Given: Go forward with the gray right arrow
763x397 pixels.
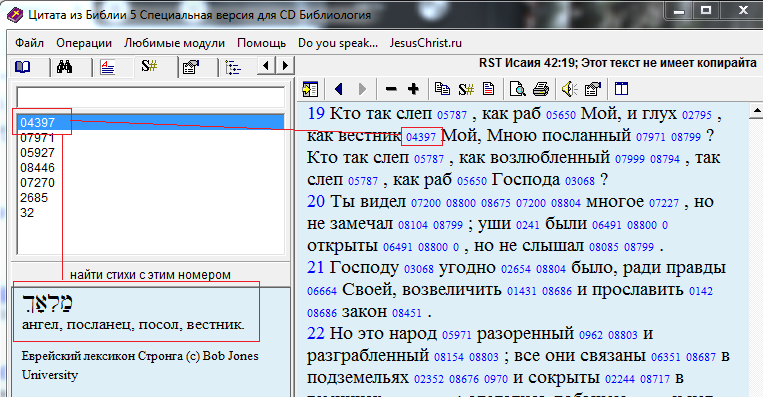Looking at the screenshot, I should [362, 89].
